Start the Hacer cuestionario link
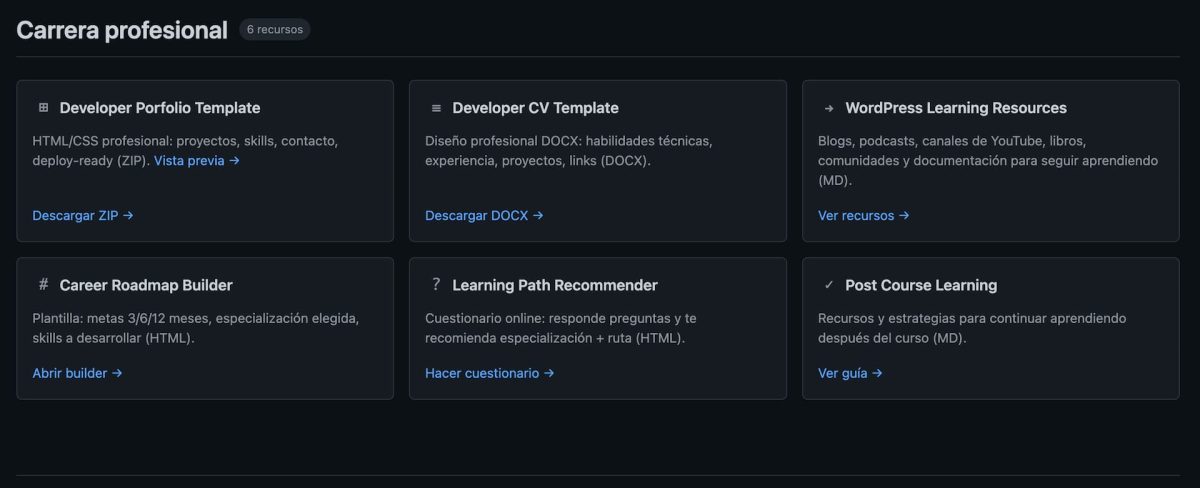The height and width of the screenshot is (488, 1200). click(x=489, y=373)
